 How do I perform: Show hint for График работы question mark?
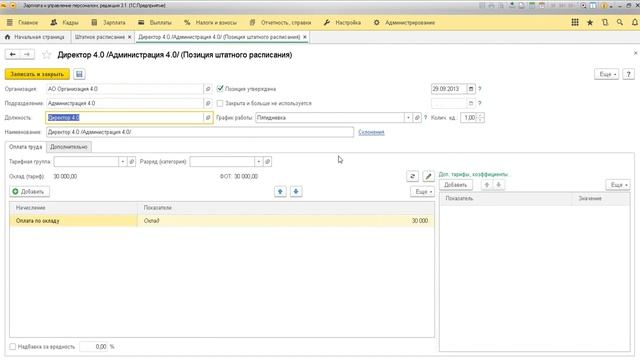coord(426,118)
